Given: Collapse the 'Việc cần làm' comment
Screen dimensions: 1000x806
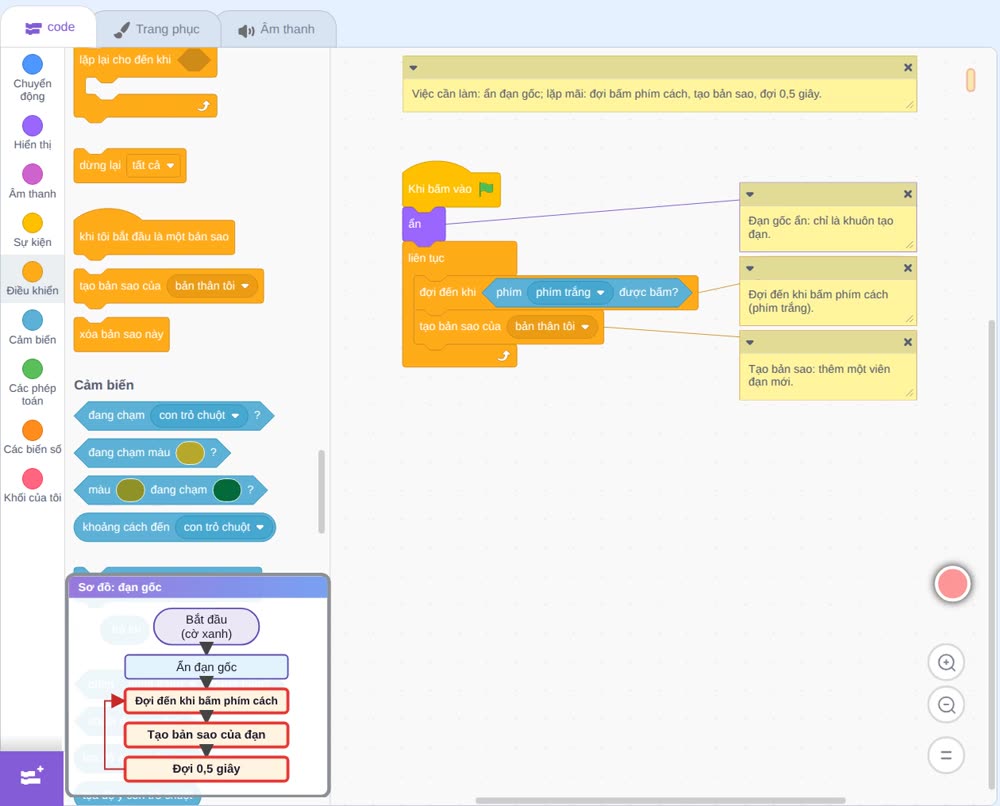Looking at the screenshot, I should pyautogui.click(x=413, y=68).
